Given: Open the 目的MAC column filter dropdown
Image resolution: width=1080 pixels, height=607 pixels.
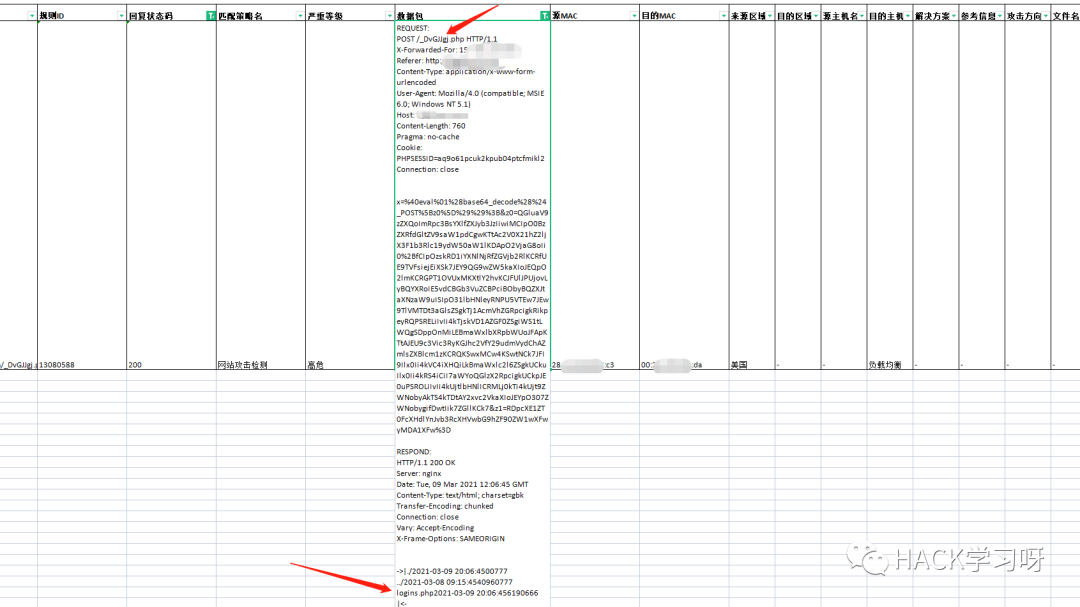Looking at the screenshot, I should 723,16.
